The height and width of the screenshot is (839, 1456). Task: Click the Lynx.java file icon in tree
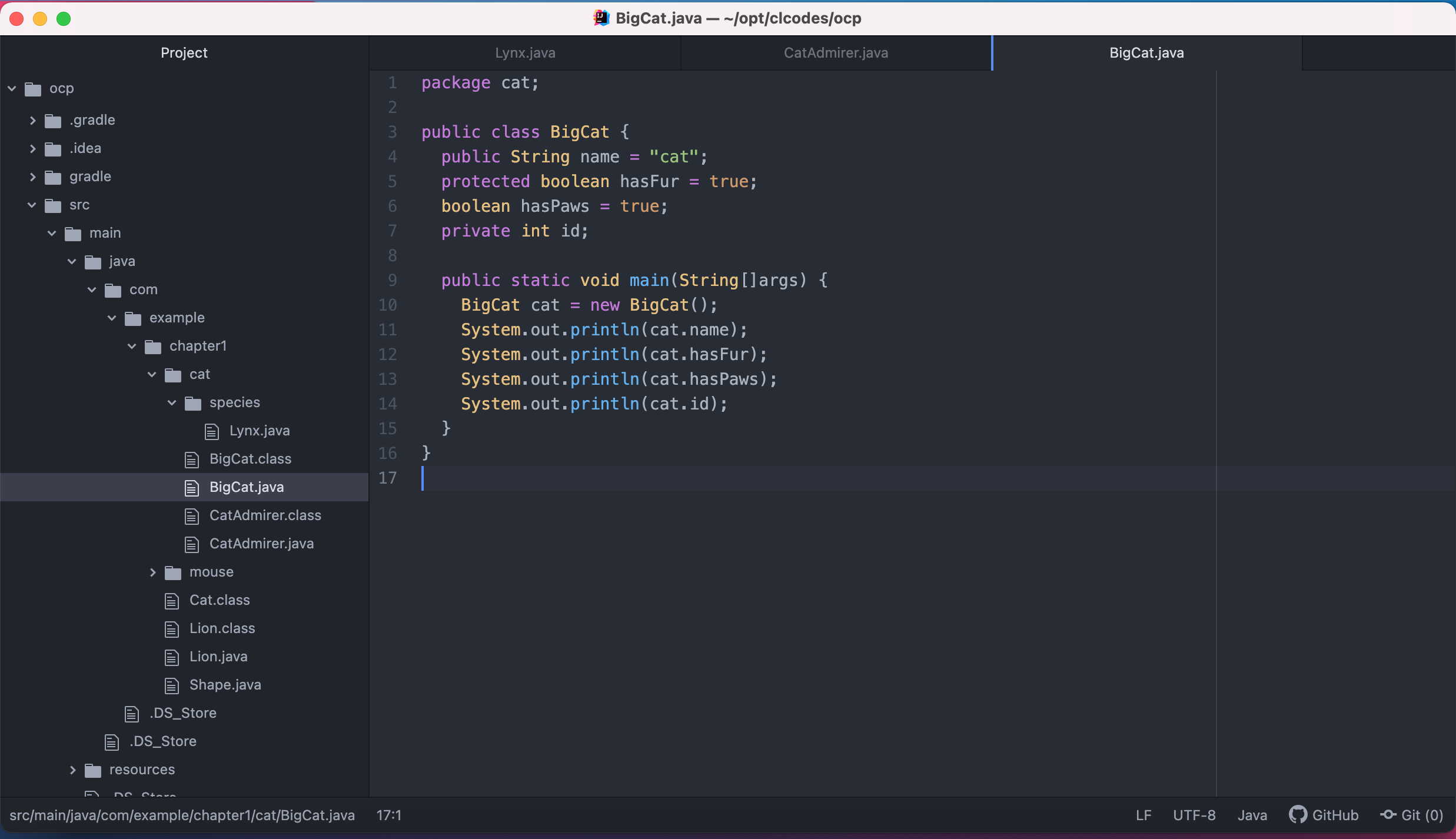tap(212, 432)
